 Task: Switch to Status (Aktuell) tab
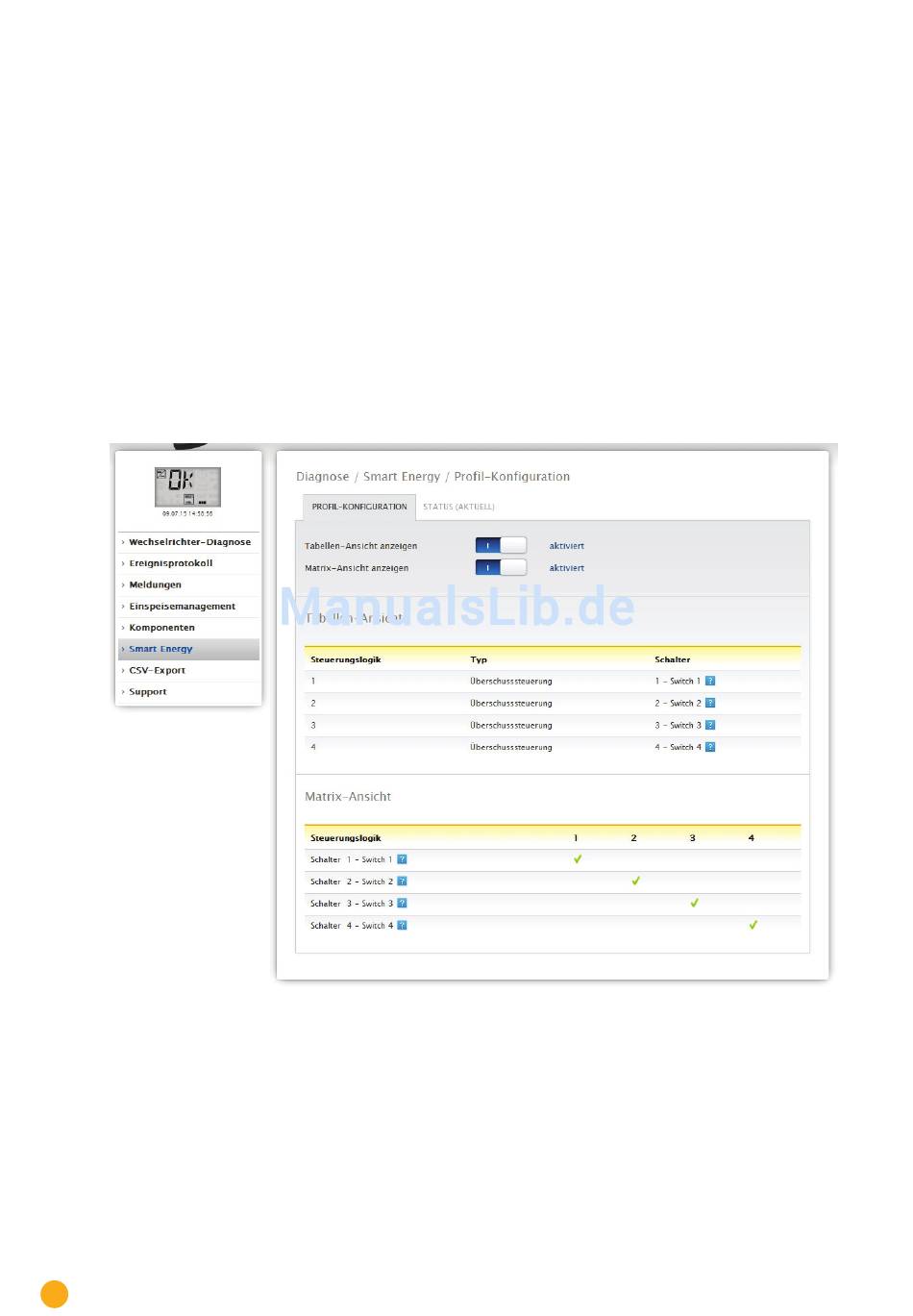pyautogui.click(x=458, y=507)
